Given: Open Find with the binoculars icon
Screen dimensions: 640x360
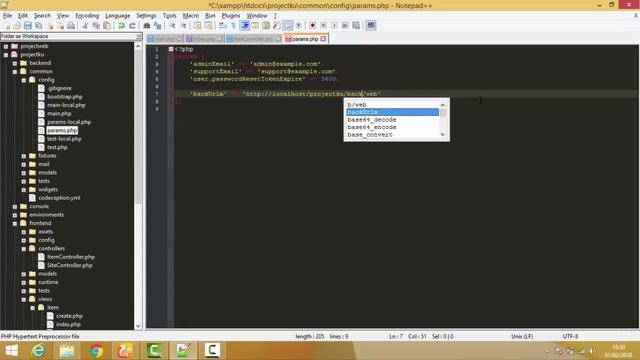Looking at the screenshot, I should click(x=147, y=25).
